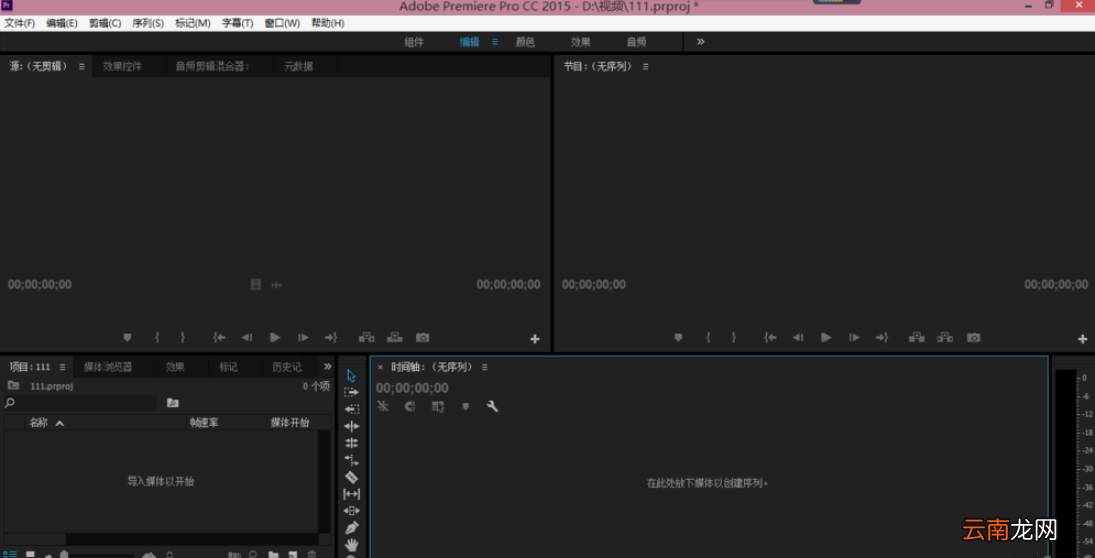
Task: Go to Out point in Source monitor
Action: (331, 337)
